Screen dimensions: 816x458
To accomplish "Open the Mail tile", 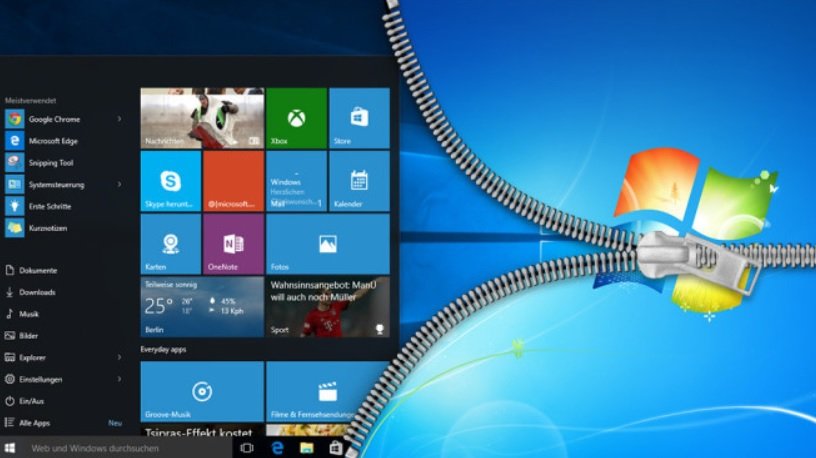I will [296, 181].
